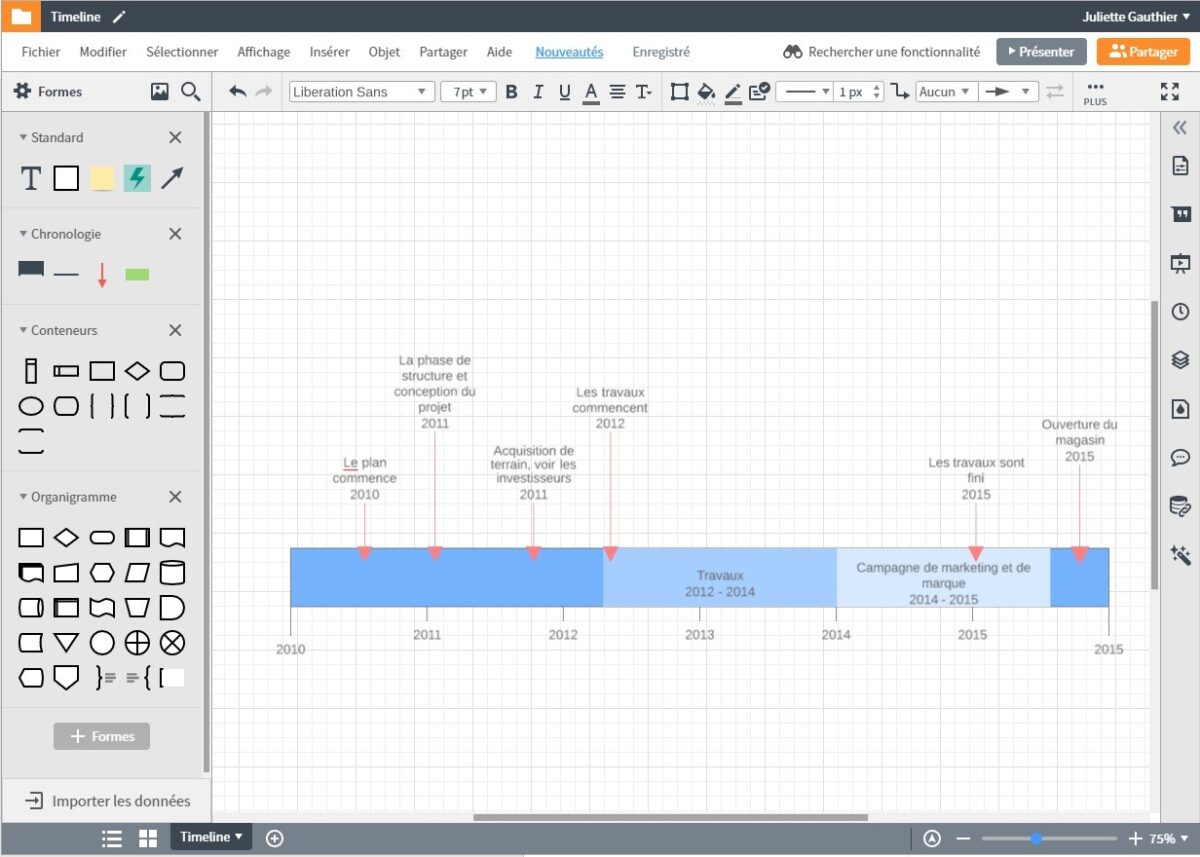This screenshot has width=1200, height=857.
Task: Click the text color A icon
Action: tap(591, 92)
